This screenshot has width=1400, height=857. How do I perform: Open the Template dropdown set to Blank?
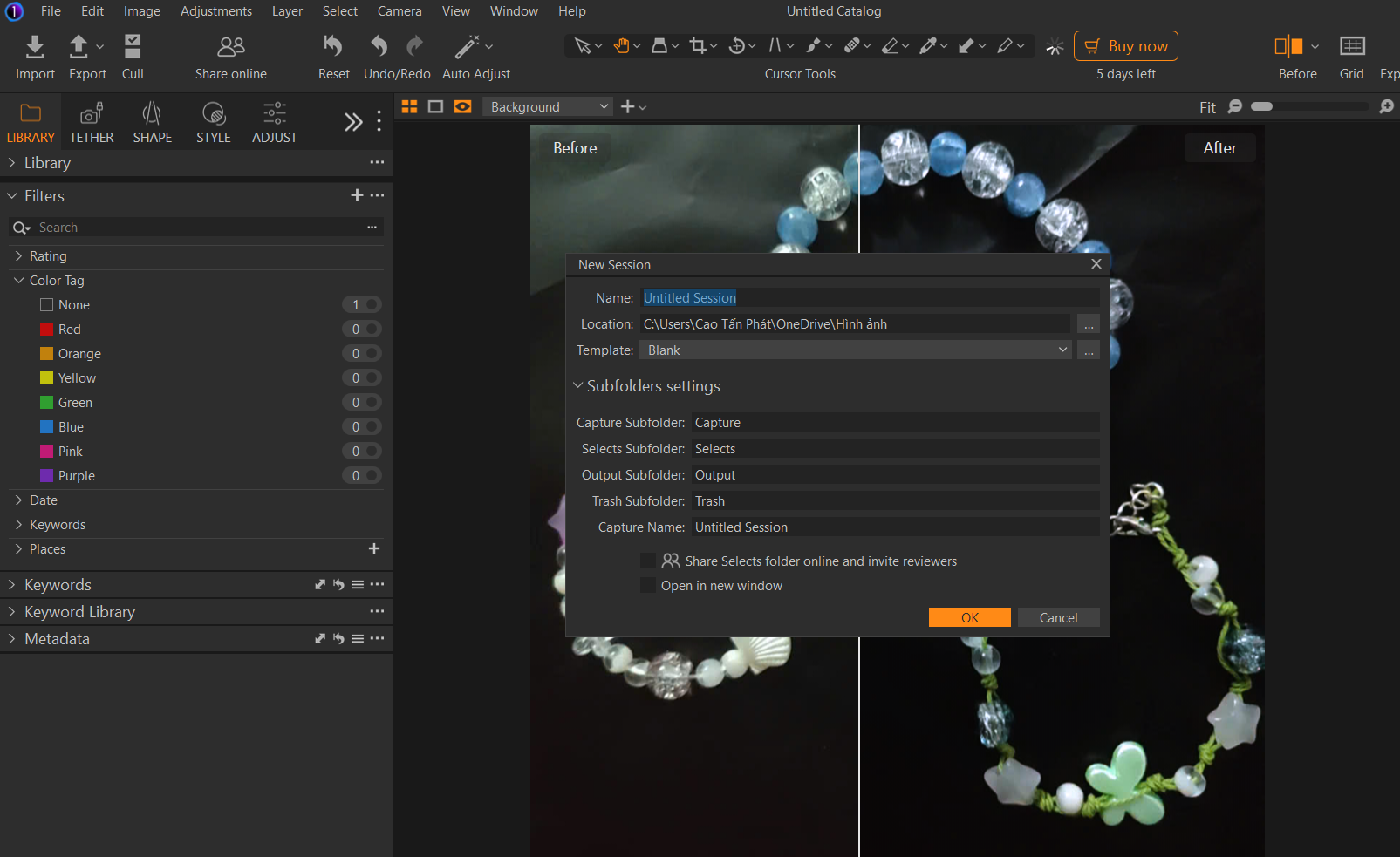(856, 350)
